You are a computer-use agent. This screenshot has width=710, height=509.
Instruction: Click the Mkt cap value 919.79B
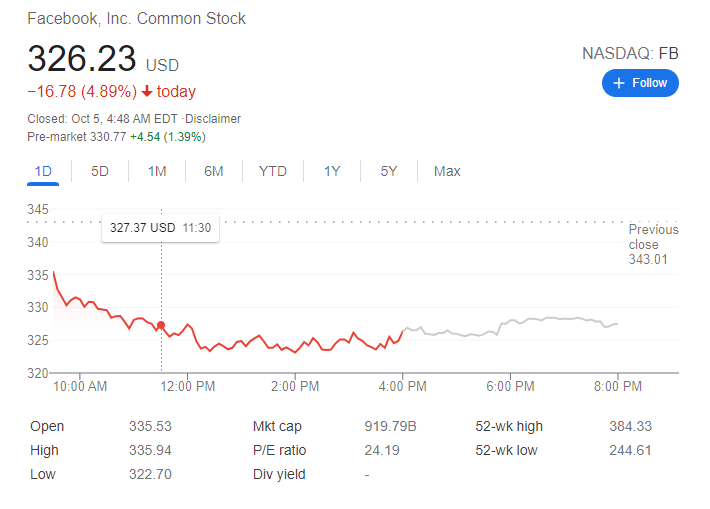[390, 427]
